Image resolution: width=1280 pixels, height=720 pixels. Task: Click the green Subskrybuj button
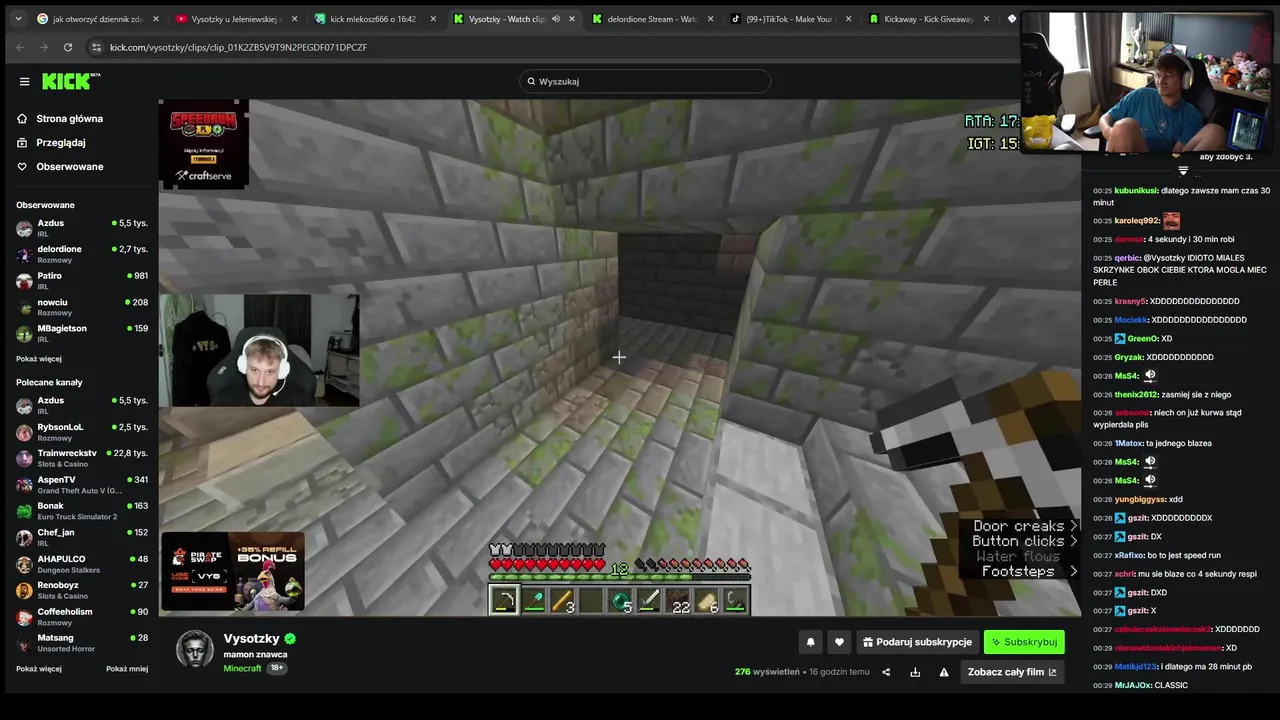(x=1024, y=642)
